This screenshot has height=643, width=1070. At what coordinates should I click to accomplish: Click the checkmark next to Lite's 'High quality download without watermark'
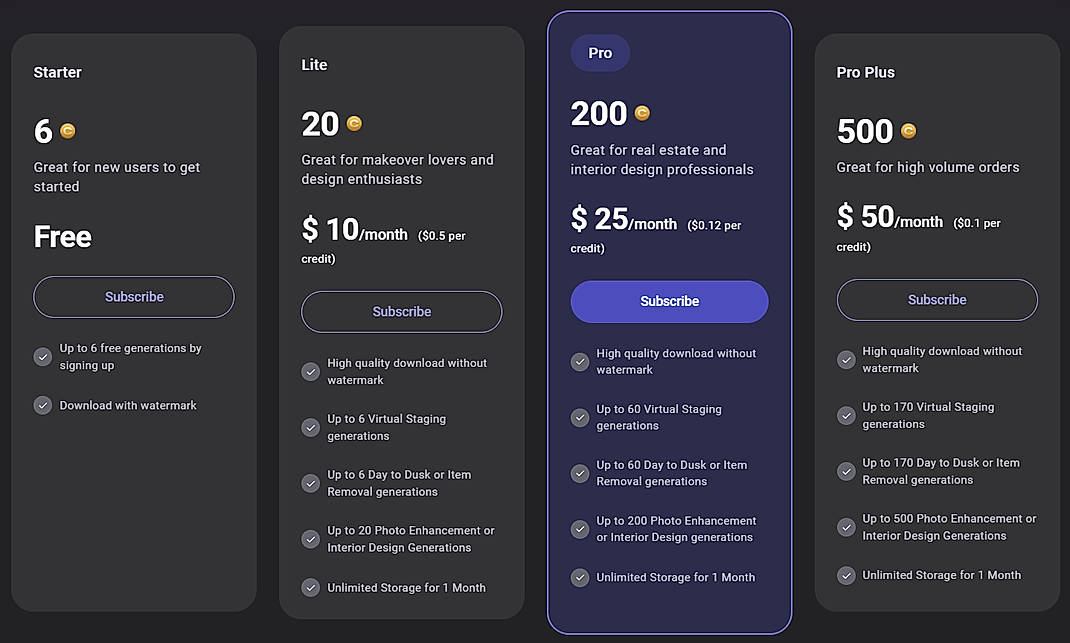click(310, 371)
